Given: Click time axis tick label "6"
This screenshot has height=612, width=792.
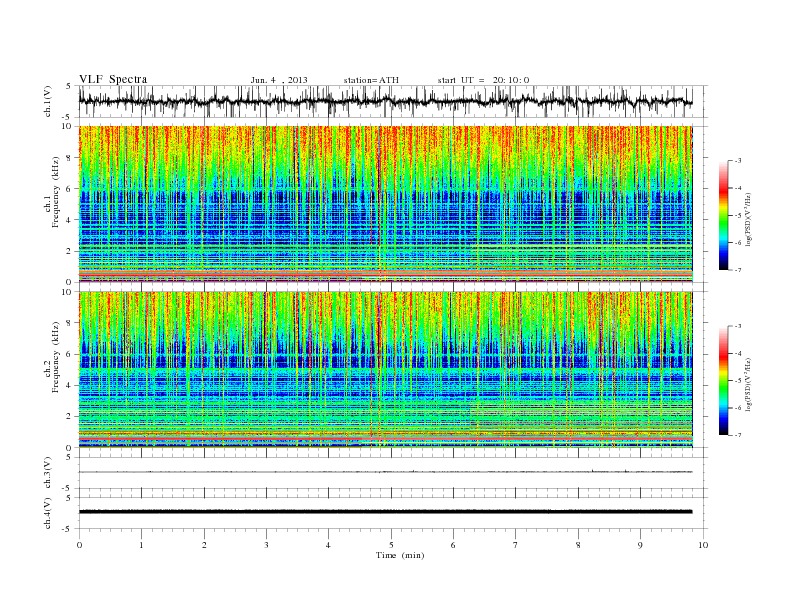Looking at the screenshot, I should pyautogui.click(x=453, y=545).
